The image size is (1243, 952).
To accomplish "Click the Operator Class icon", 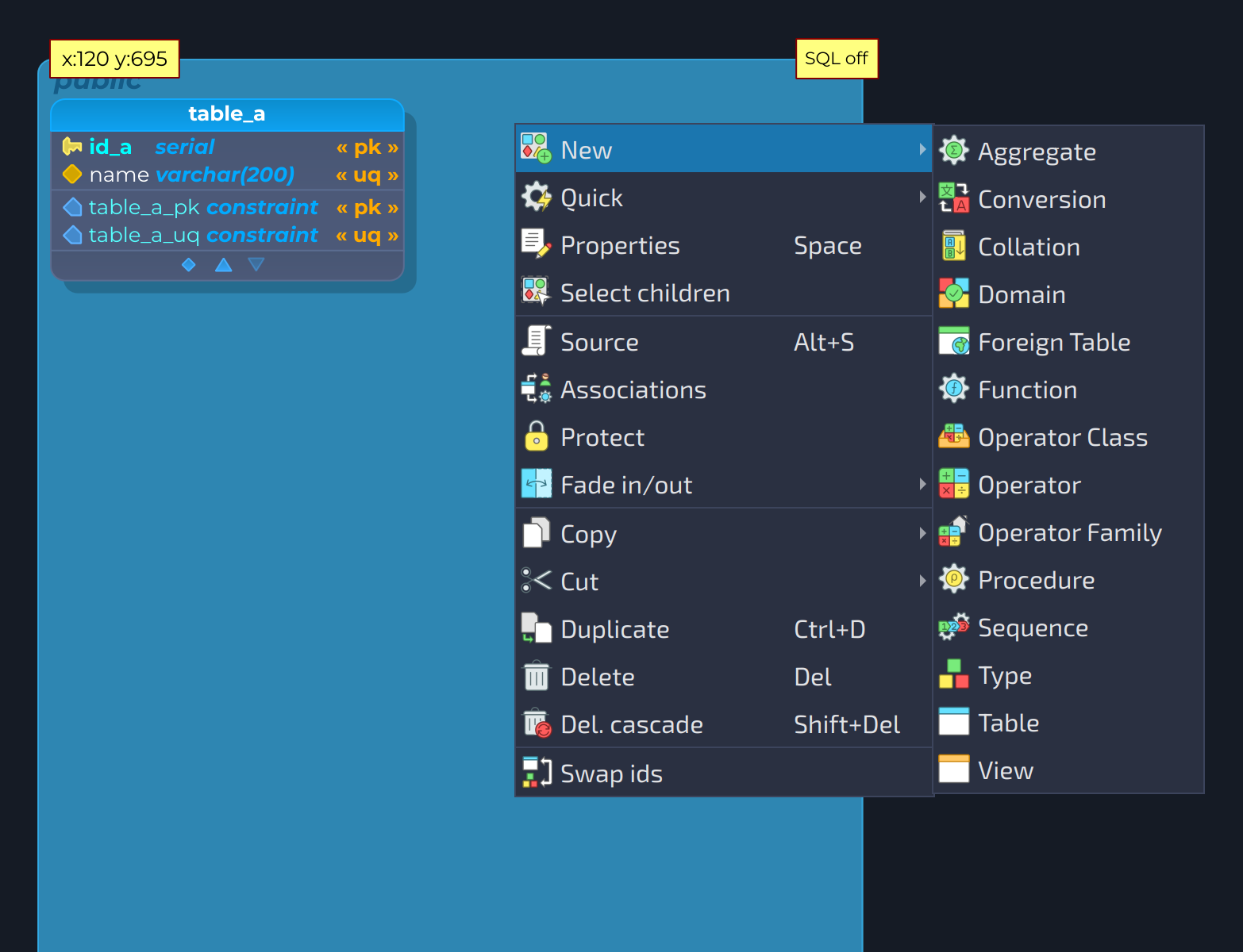I will tap(953, 436).
